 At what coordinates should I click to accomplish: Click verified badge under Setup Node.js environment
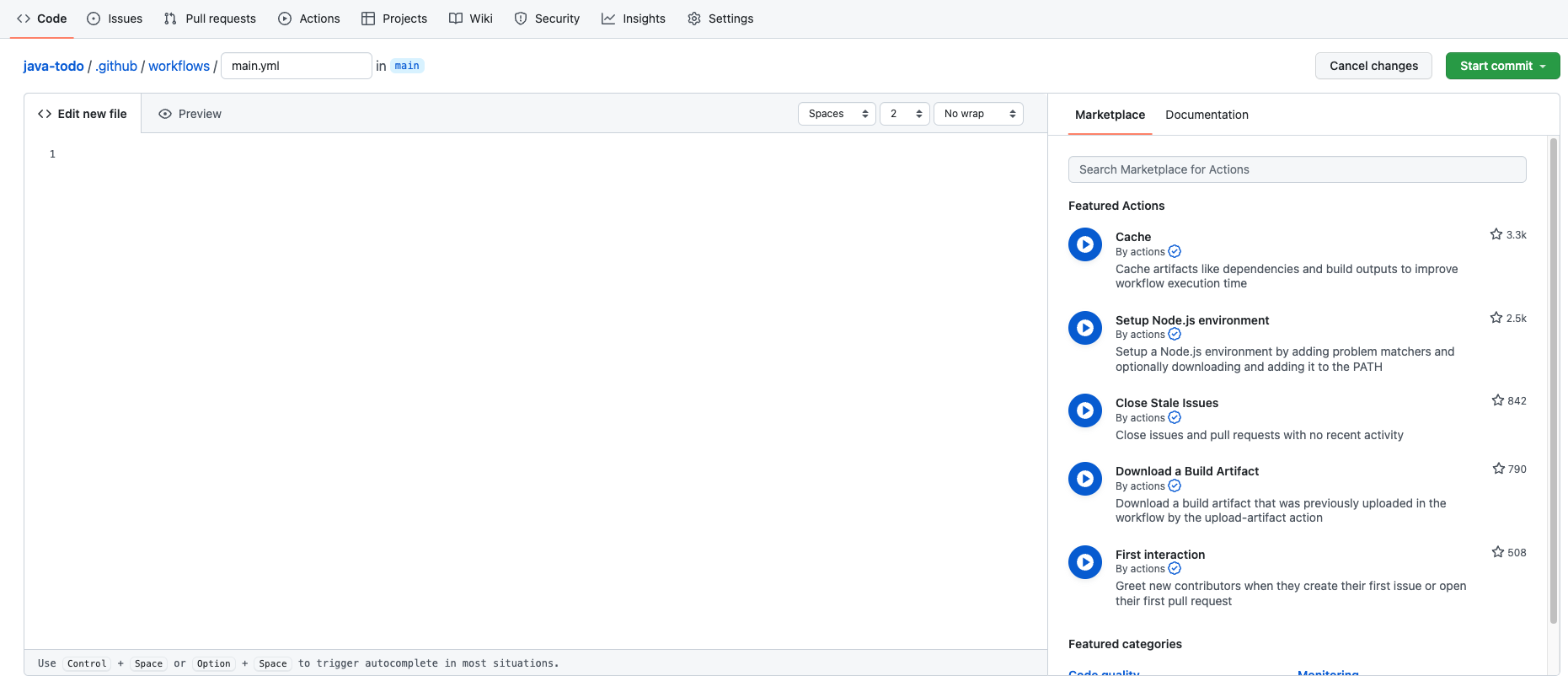click(1175, 334)
